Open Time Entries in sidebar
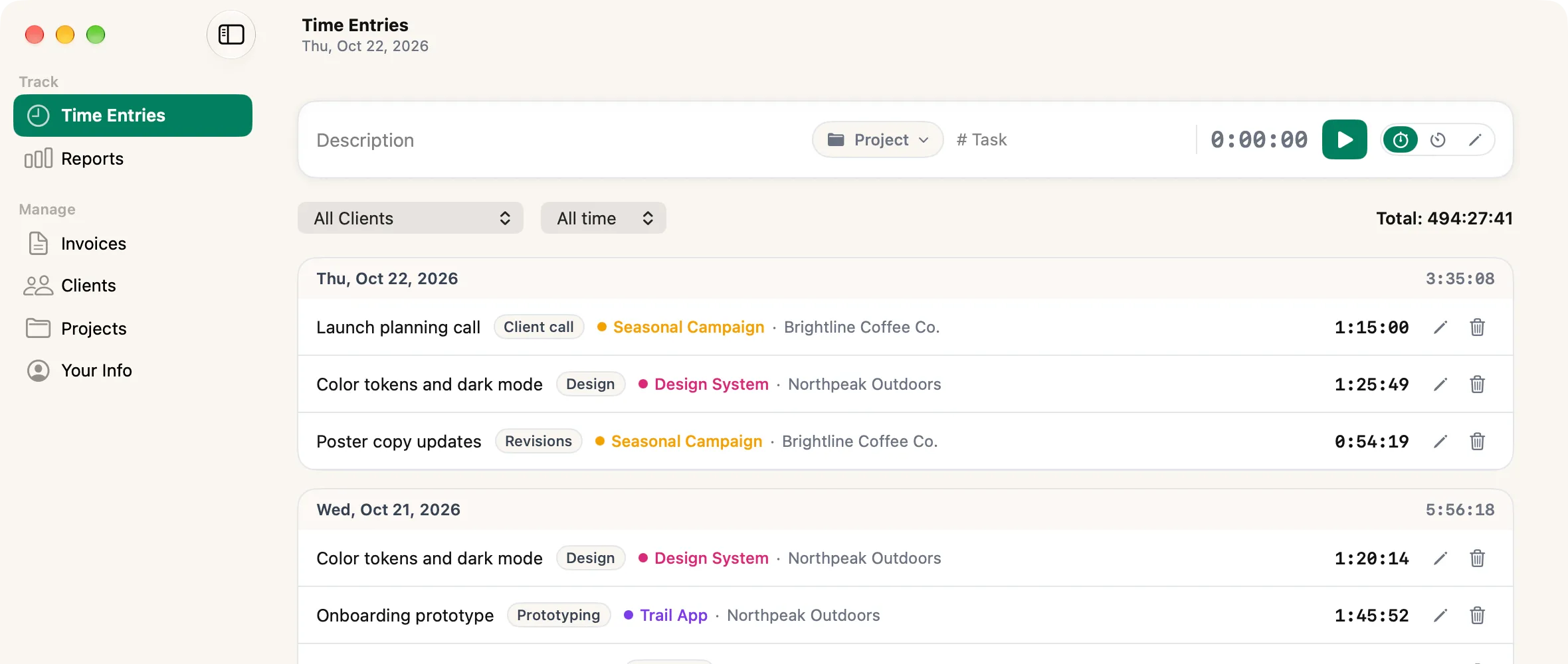 click(x=133, y=116)
